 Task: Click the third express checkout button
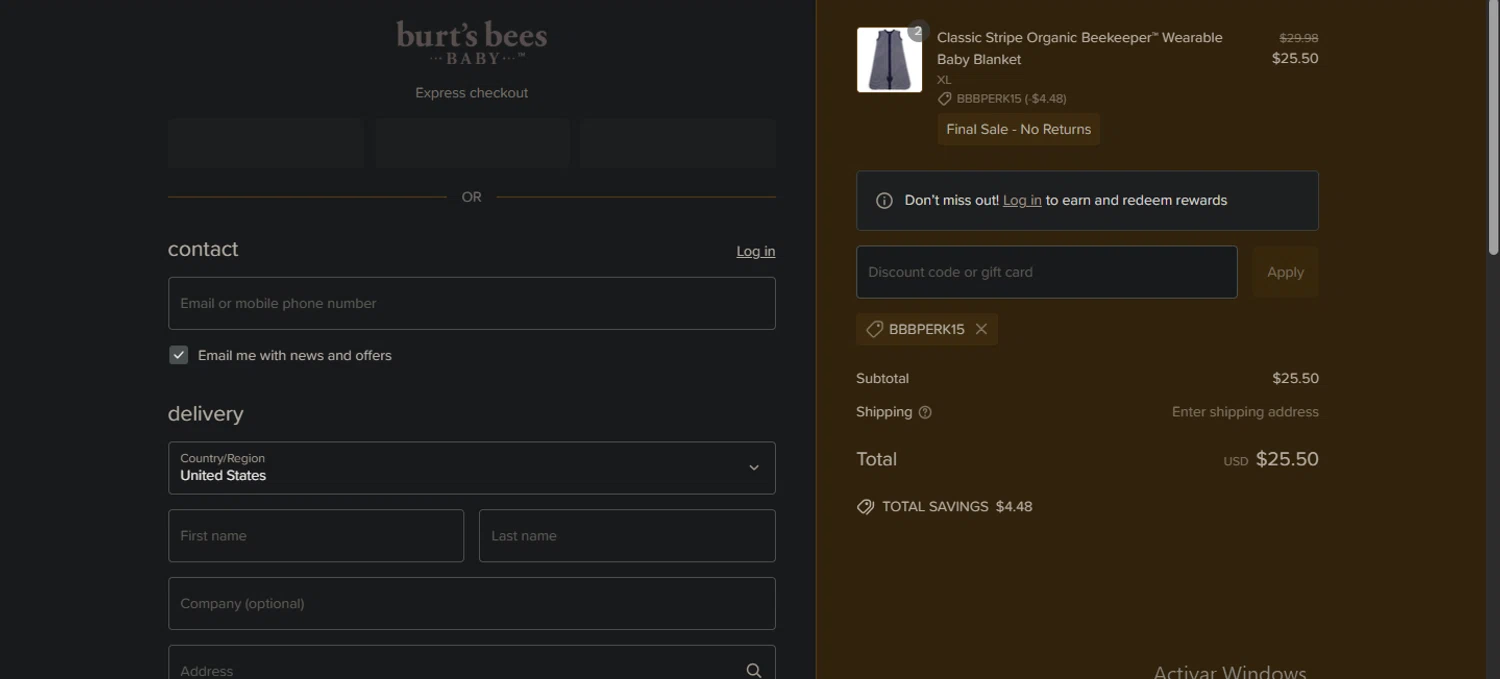click(678, 143)
